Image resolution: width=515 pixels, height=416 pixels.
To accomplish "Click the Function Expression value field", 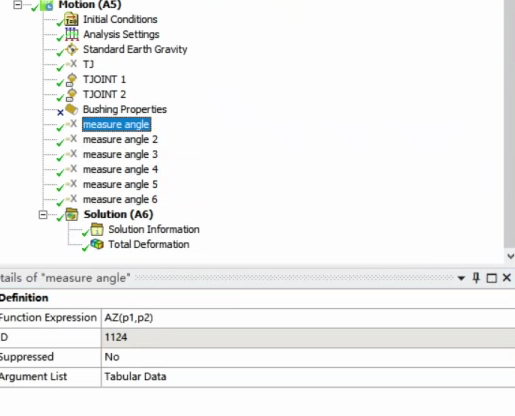I will coord(308,318).
